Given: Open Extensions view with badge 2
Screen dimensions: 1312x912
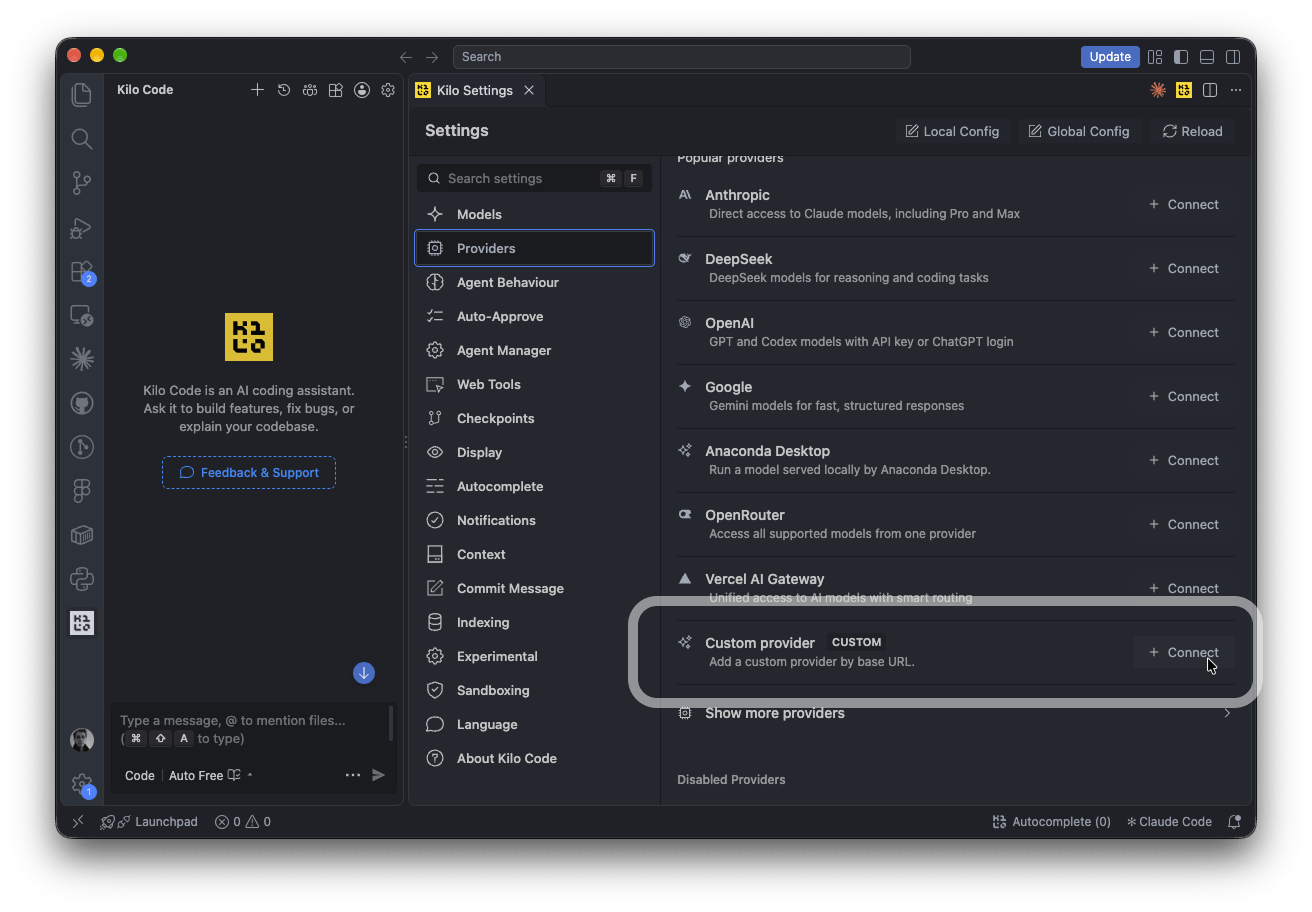Looking at the screenshot, I should [x=82, y=272].
